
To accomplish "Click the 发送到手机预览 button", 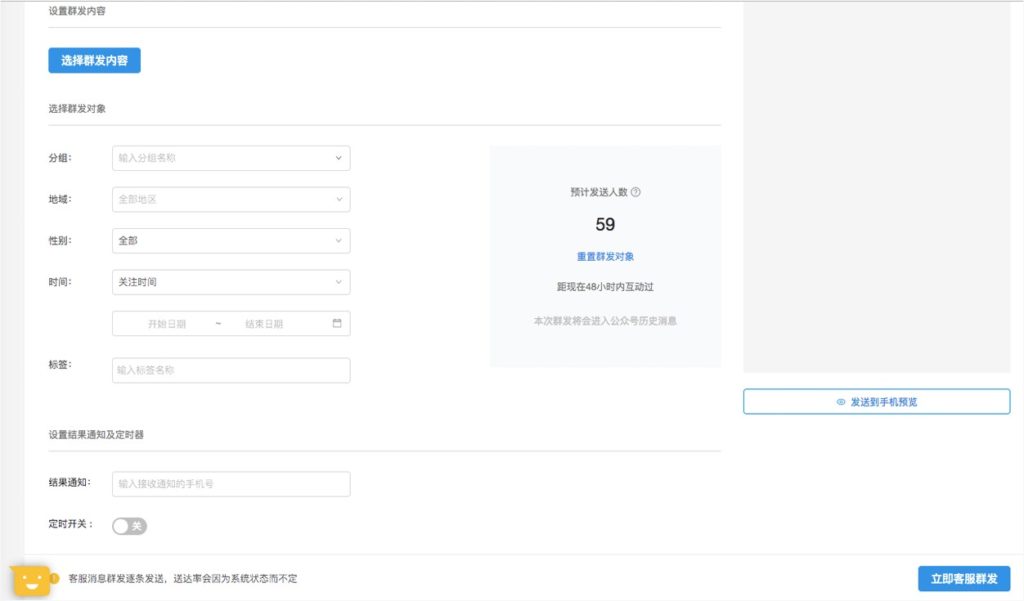I will [876, 402].
